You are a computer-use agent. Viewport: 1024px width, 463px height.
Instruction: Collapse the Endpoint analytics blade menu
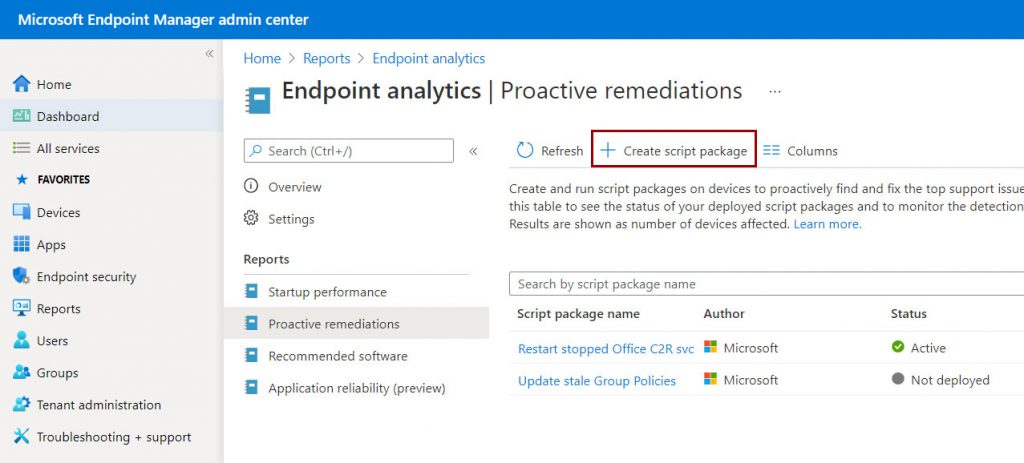[x=473, y=152]
